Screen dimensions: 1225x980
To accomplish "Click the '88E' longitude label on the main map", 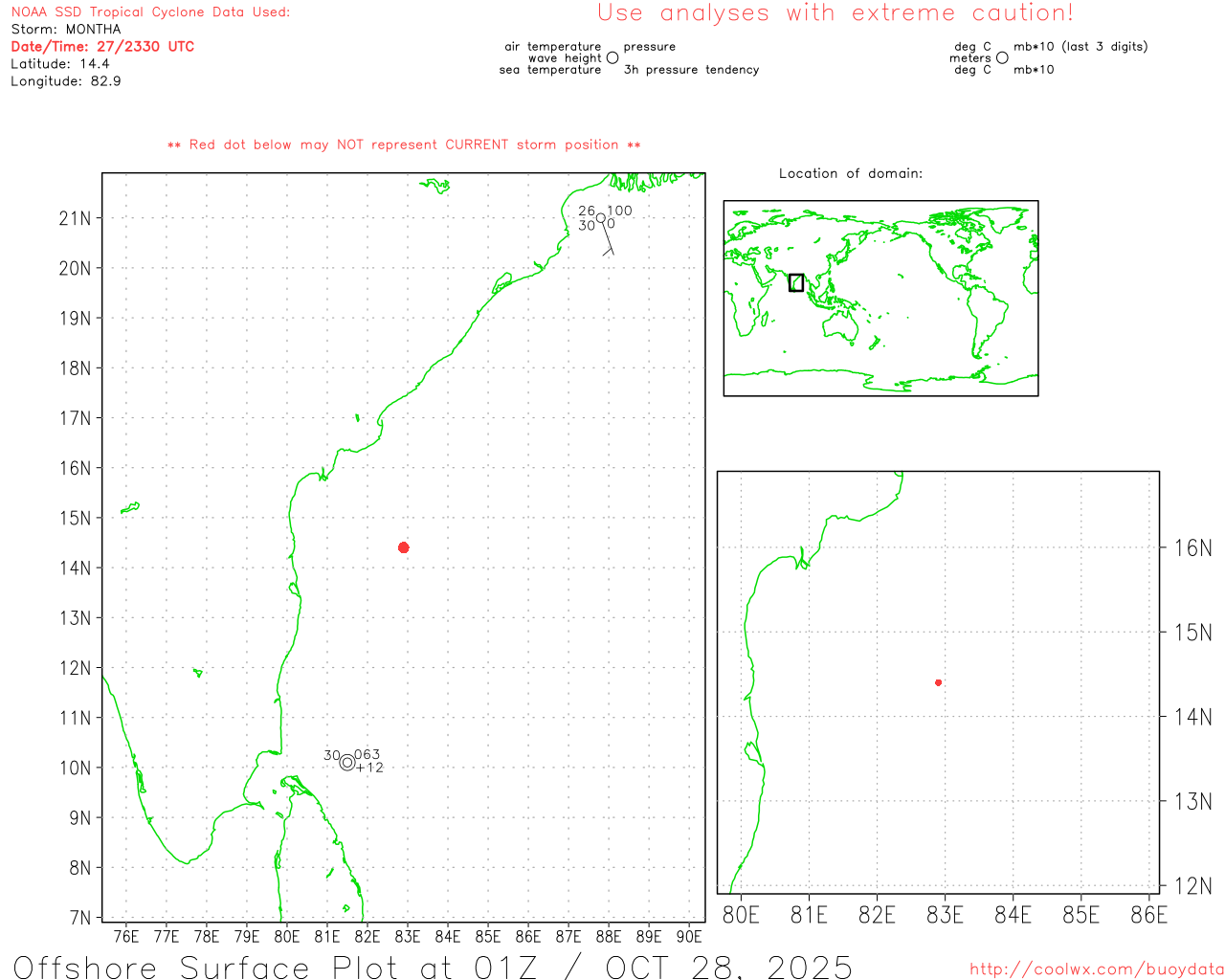I will tap(609, 937).
